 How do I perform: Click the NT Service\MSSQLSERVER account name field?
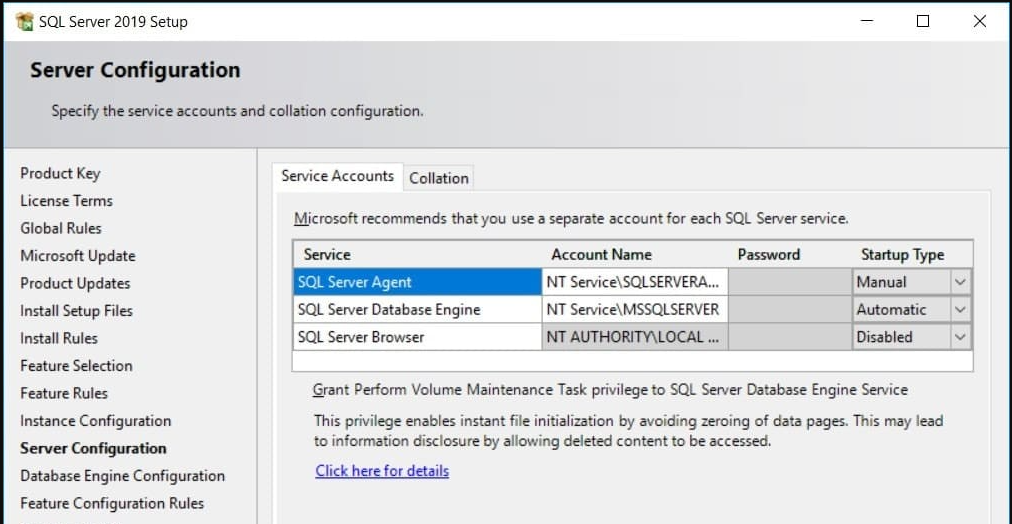(x=634, y=310)
